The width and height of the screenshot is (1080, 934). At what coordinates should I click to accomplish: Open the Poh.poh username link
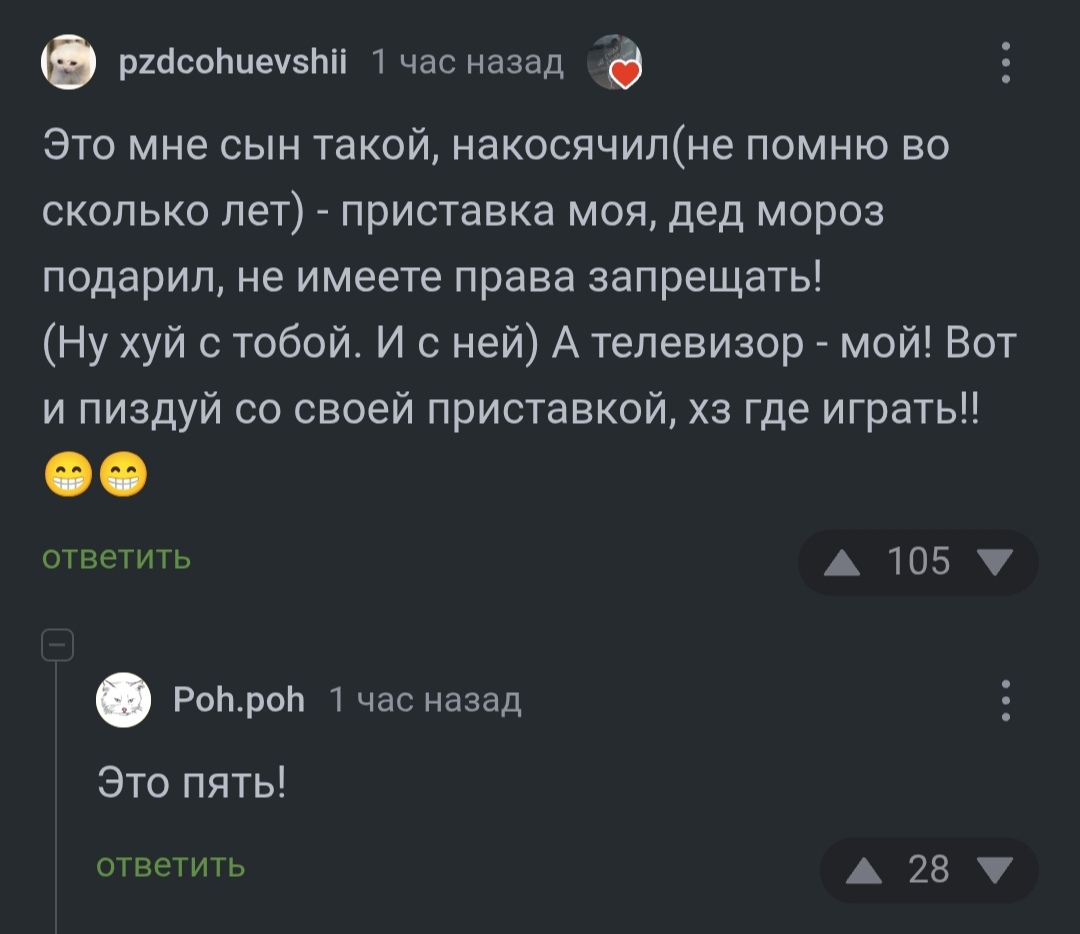(238, 700)
